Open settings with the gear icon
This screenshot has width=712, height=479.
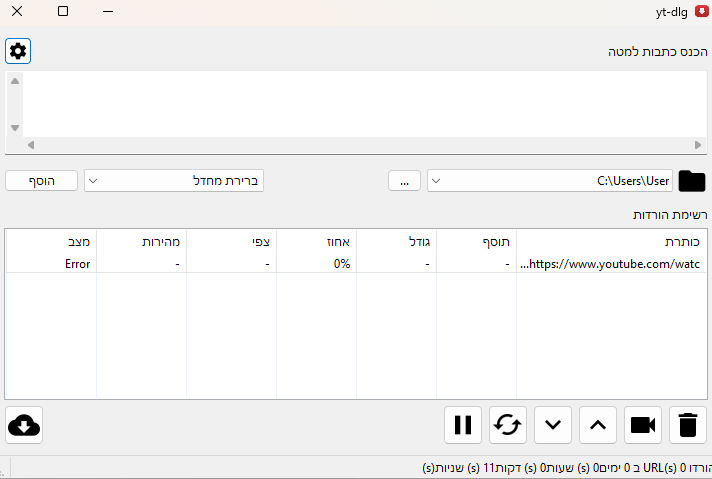pos(18,51)
